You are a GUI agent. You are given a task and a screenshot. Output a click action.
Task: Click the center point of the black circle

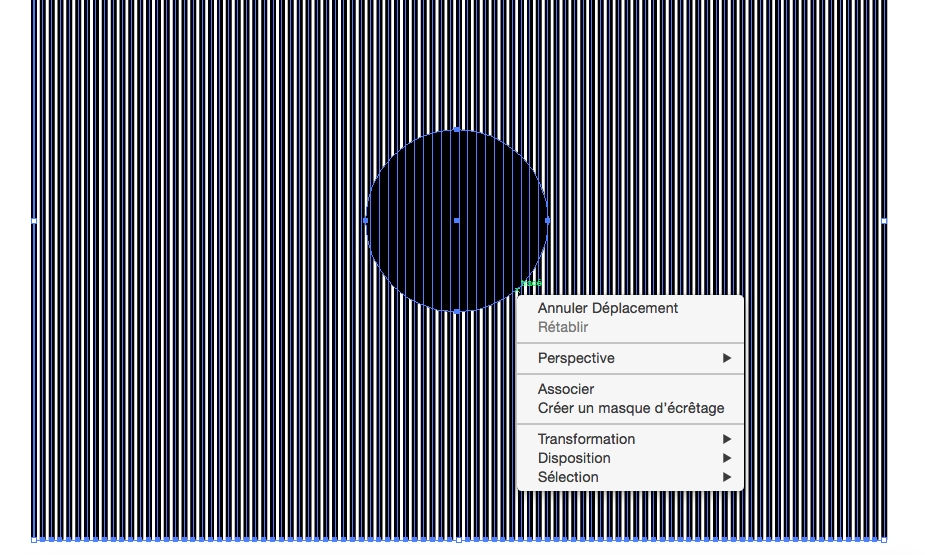[x=457, y=220]
